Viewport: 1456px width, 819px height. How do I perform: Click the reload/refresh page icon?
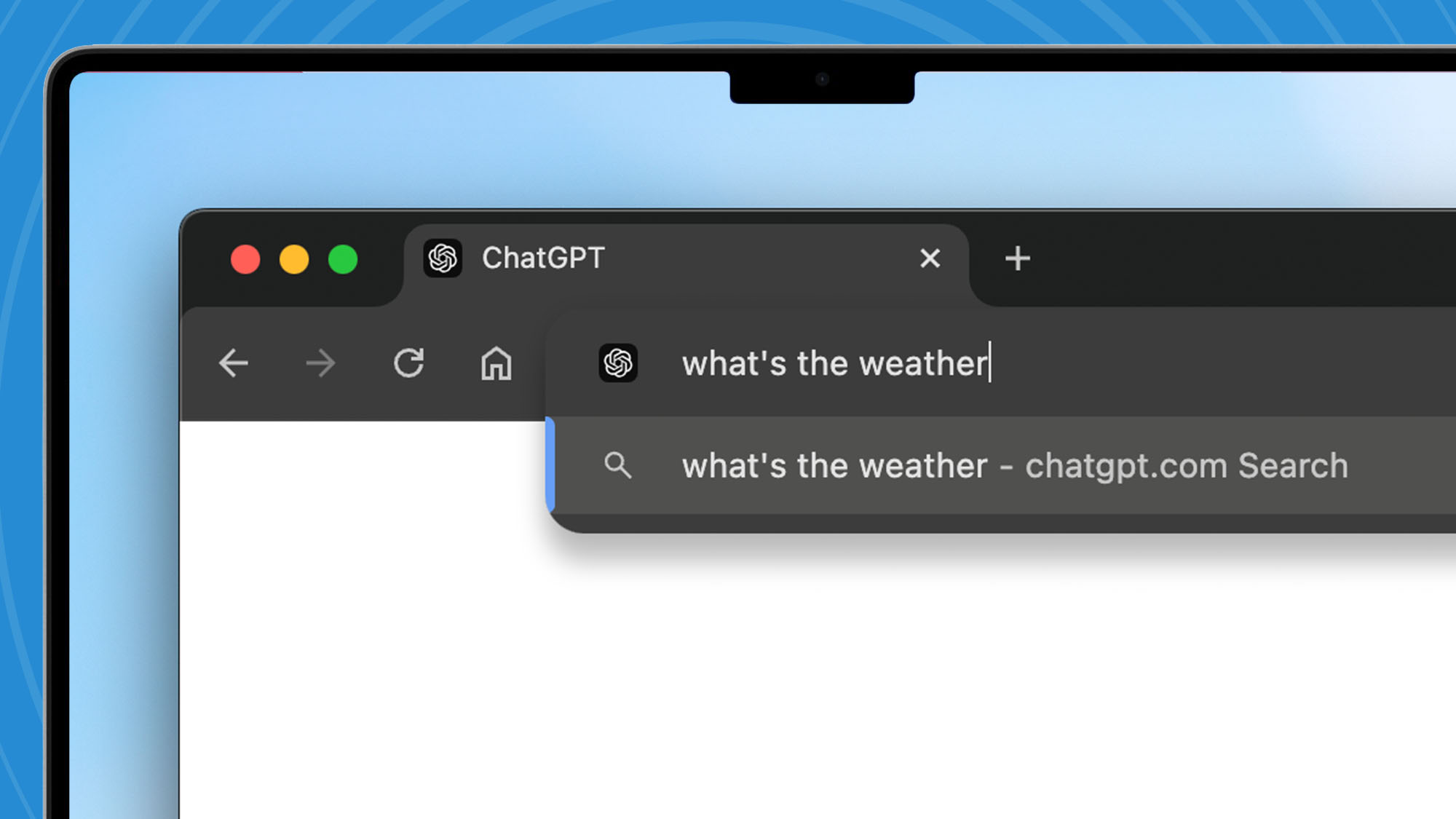(407, 362)
